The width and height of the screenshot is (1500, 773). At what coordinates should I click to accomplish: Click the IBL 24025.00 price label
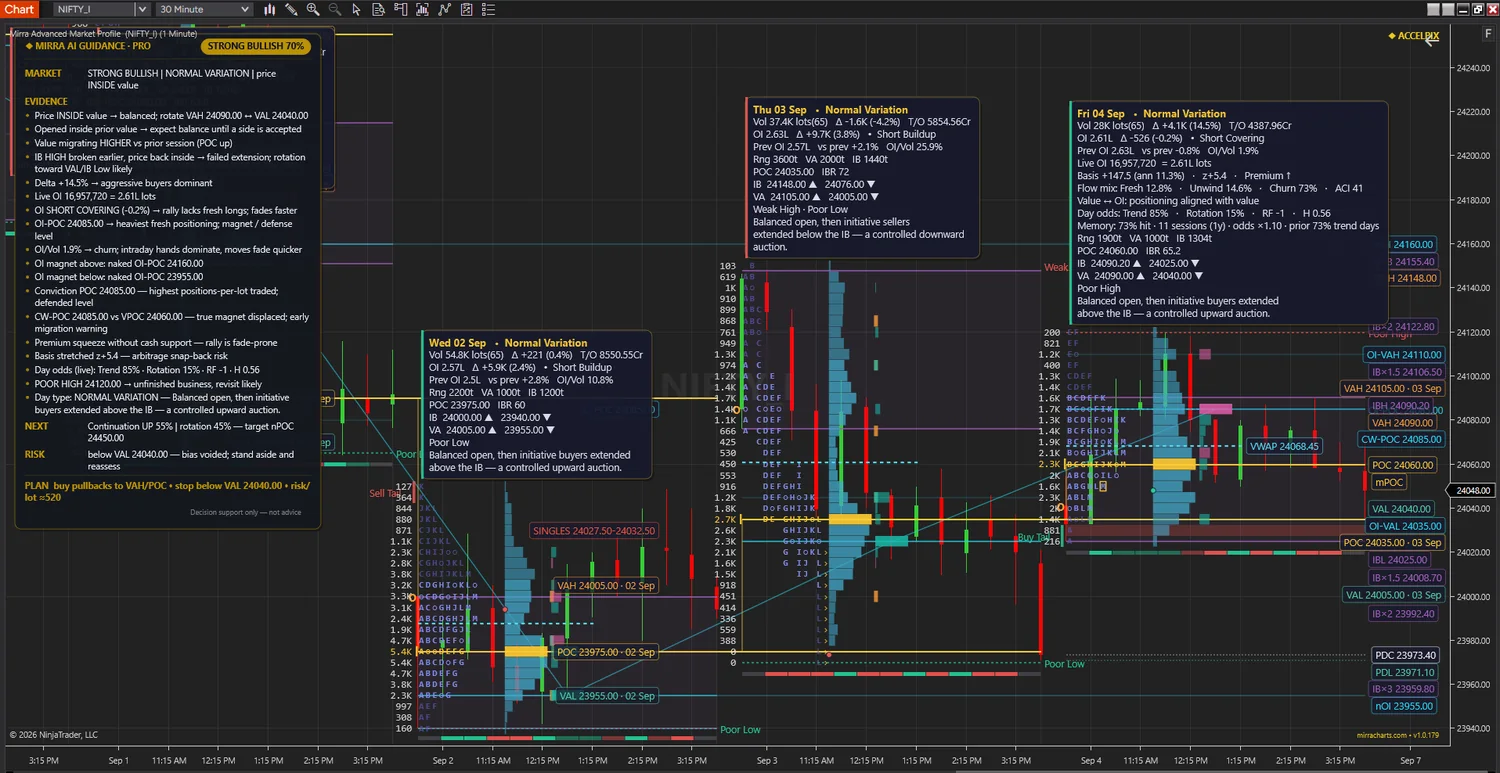click(1399, 560)
